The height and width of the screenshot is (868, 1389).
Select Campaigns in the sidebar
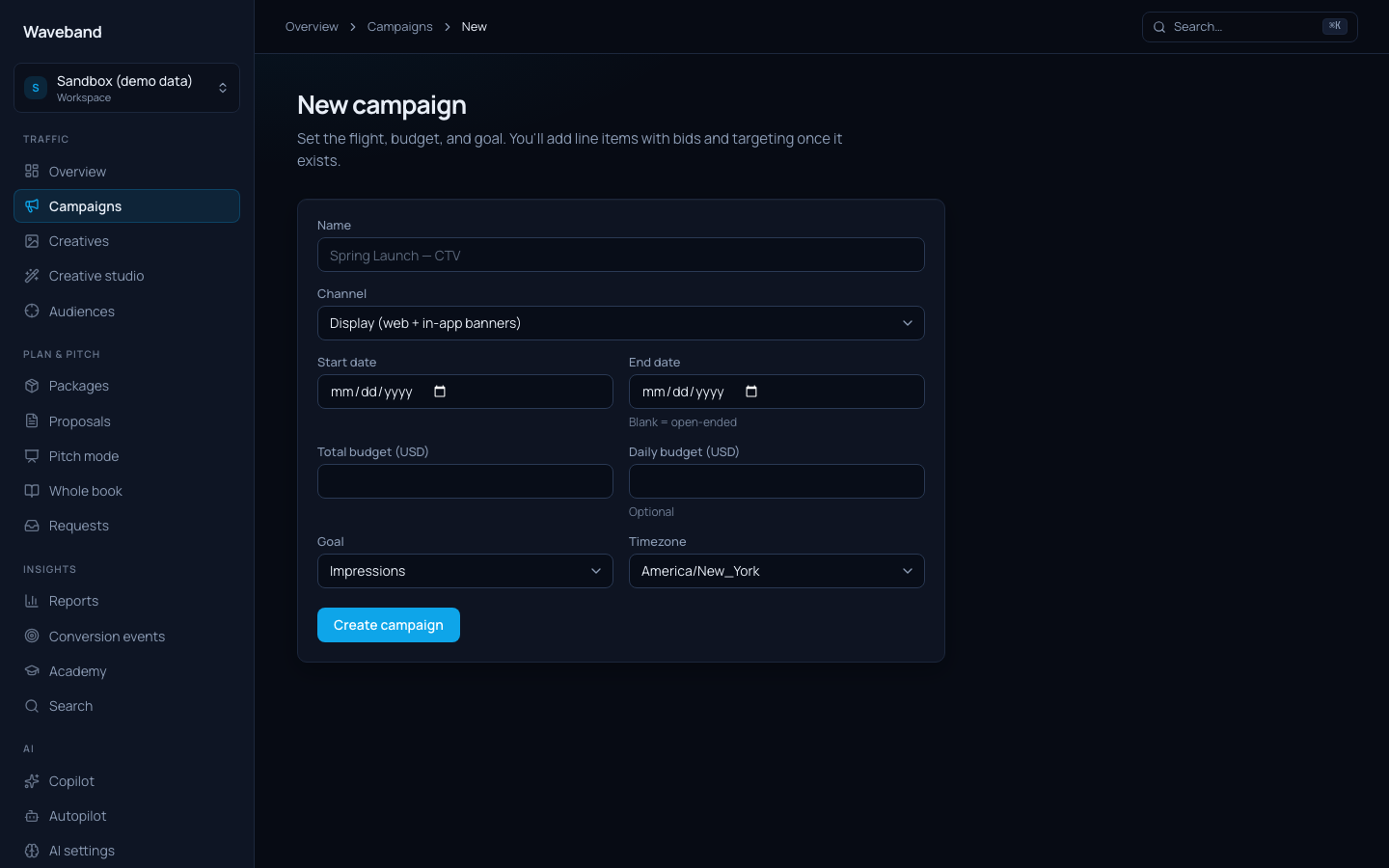(126, 205)
